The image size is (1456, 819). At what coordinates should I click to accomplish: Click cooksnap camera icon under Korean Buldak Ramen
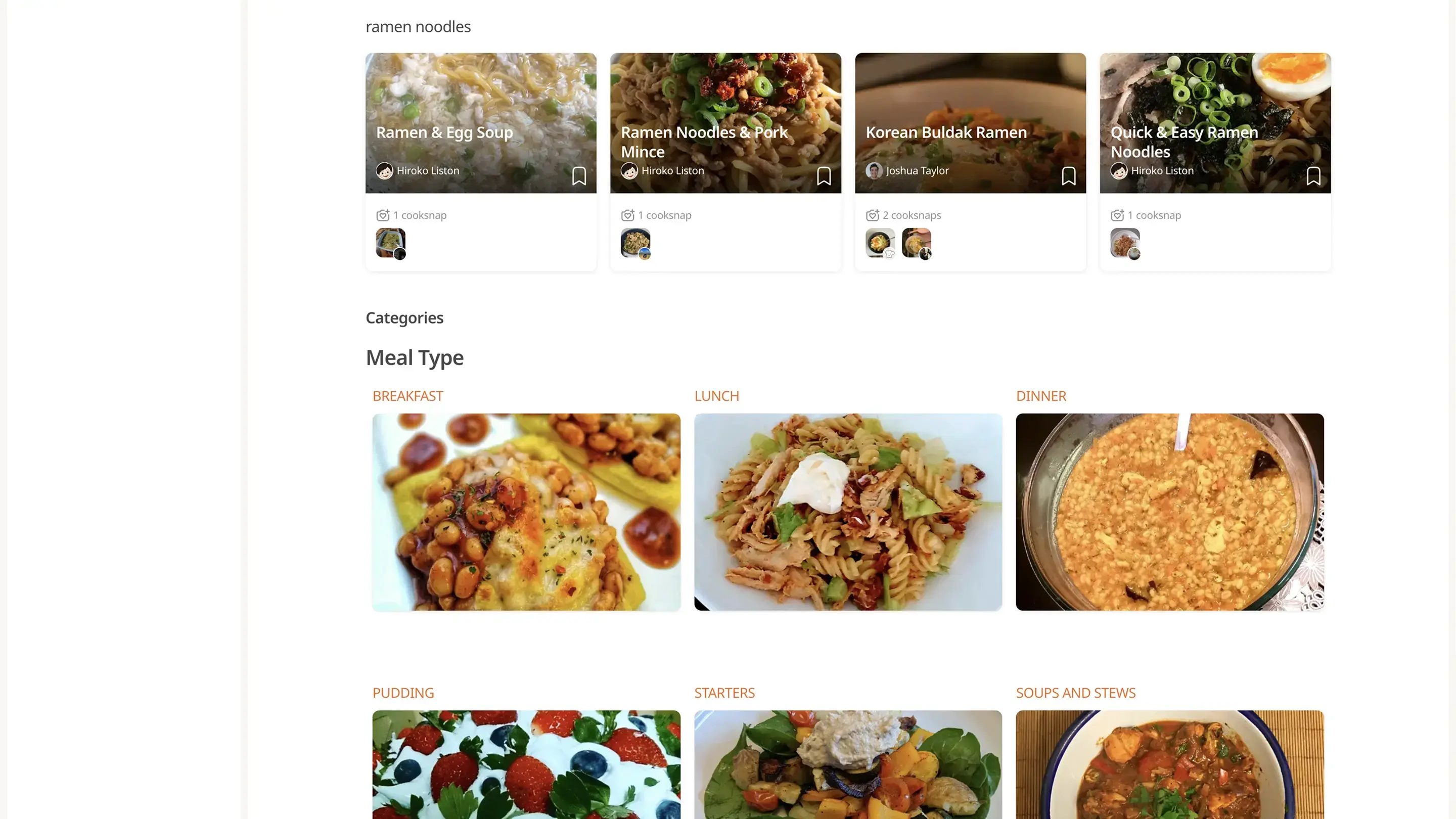click(x=872, y=215)
